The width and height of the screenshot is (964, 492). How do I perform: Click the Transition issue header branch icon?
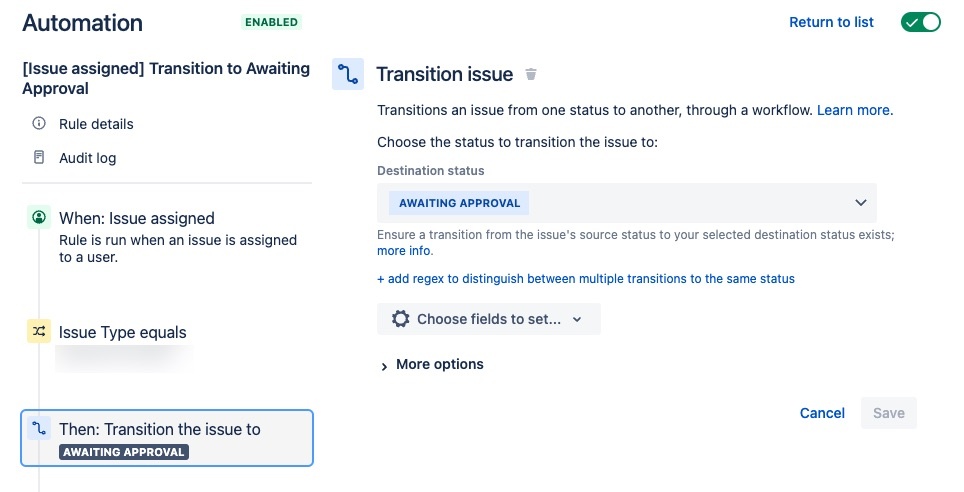tap(348, 74)
